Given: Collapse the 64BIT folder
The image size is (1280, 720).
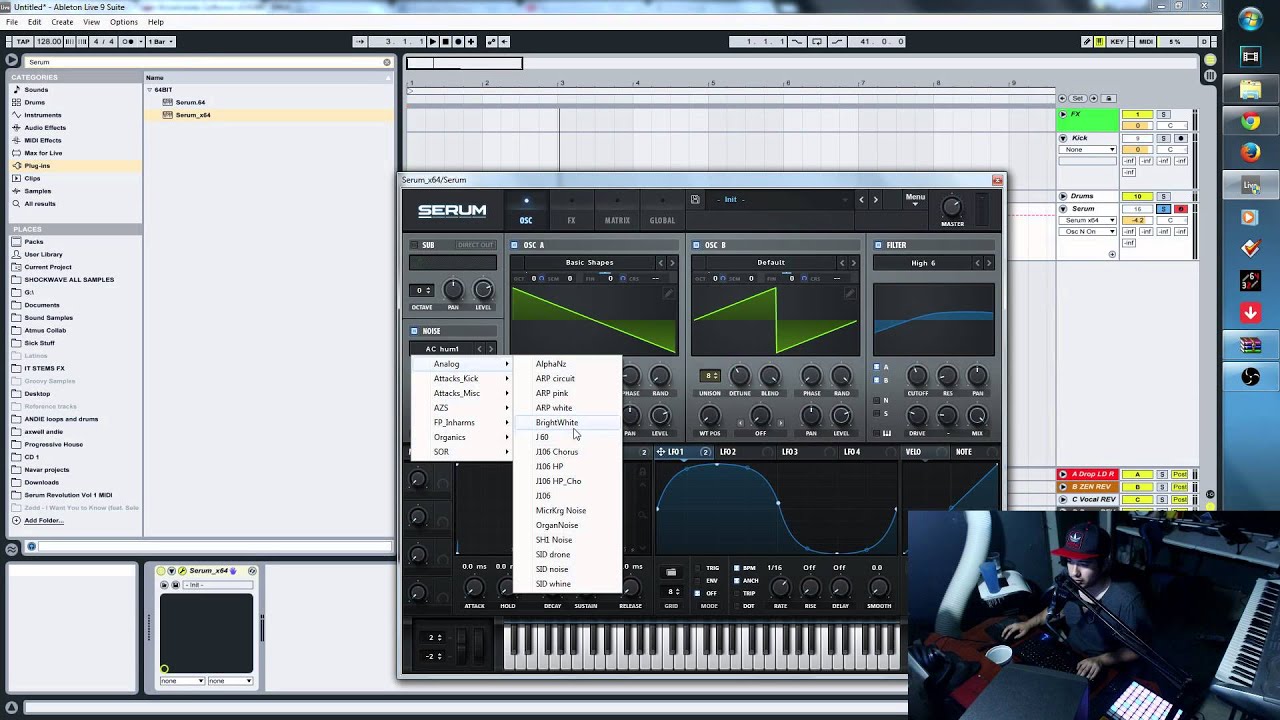Looking at the screenshot, I should pos(149,90).
